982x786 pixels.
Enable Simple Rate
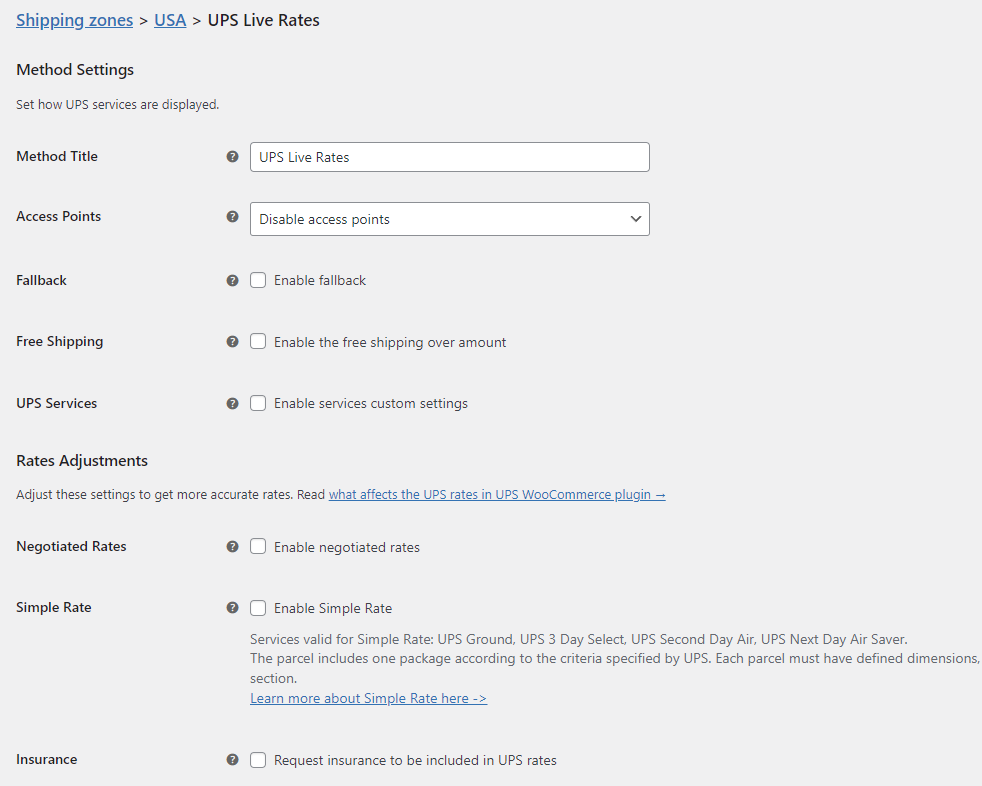[258, 607]
